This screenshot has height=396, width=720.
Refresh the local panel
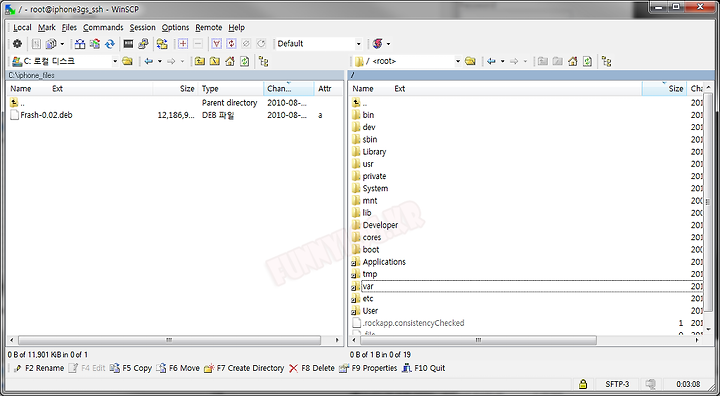244,61
